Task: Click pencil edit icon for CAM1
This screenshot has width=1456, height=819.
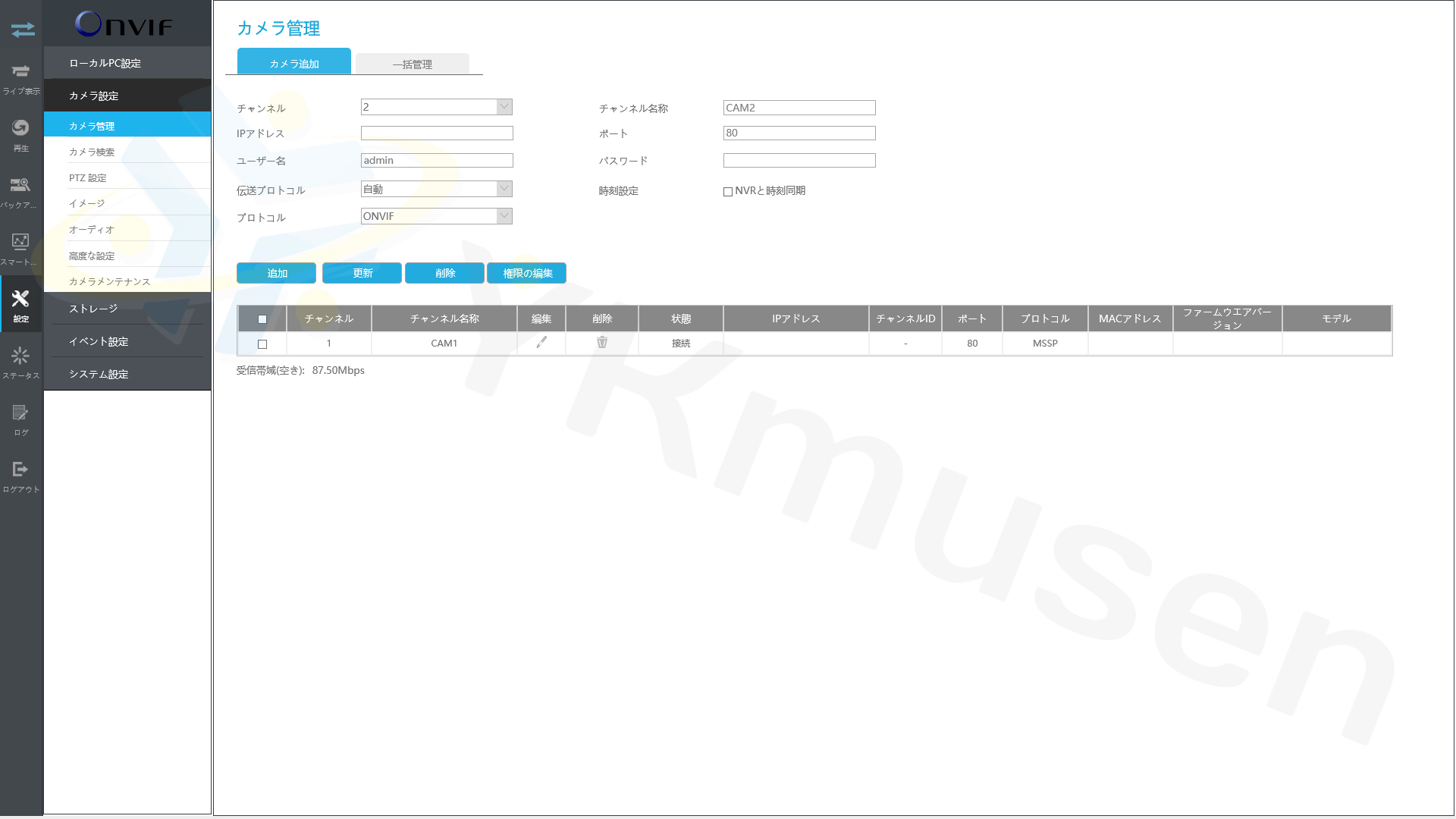Action: [x=541, y=343]
